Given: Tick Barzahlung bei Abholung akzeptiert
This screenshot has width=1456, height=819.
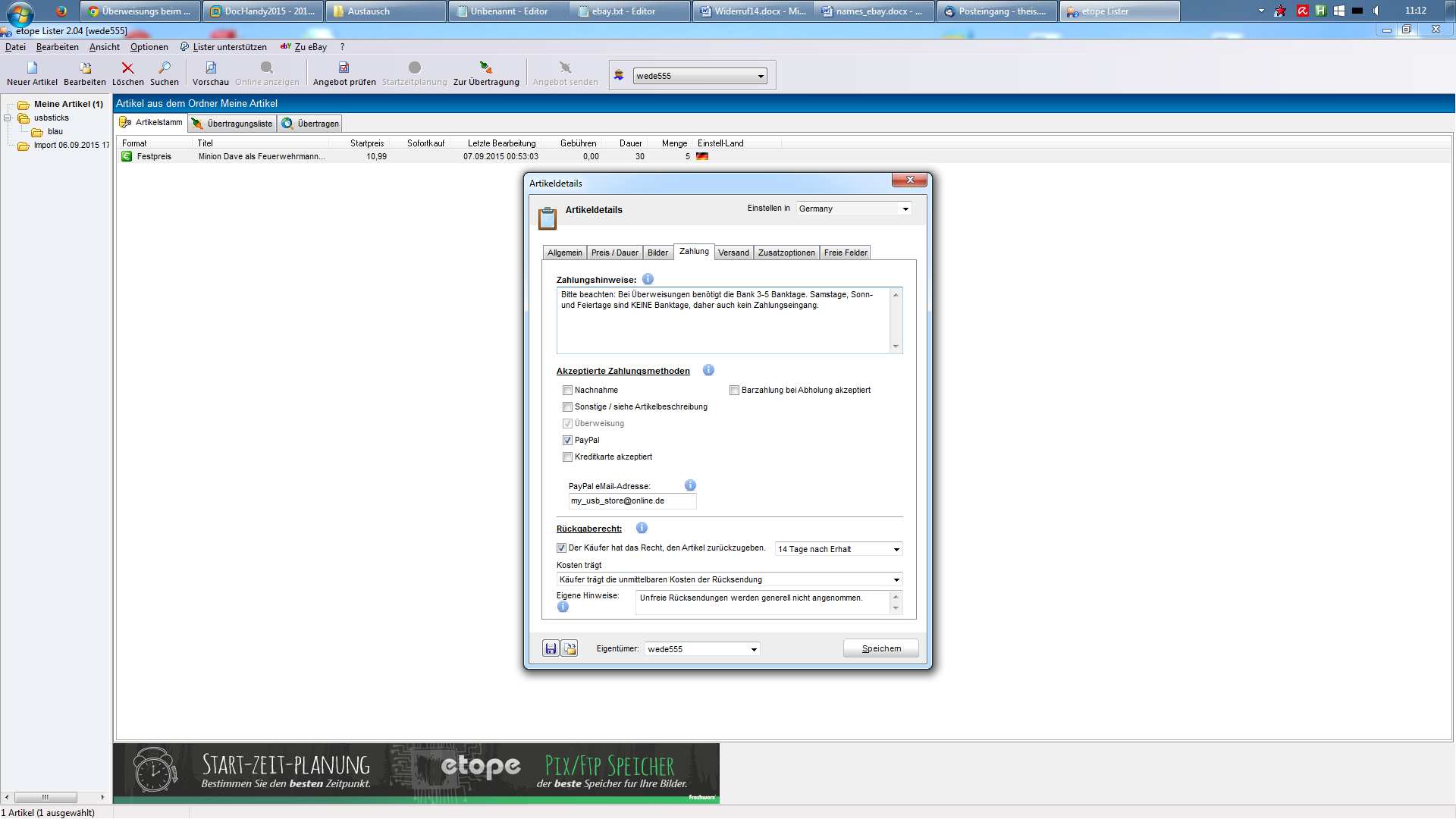Looking at the screenshot, I should [734, 391].
